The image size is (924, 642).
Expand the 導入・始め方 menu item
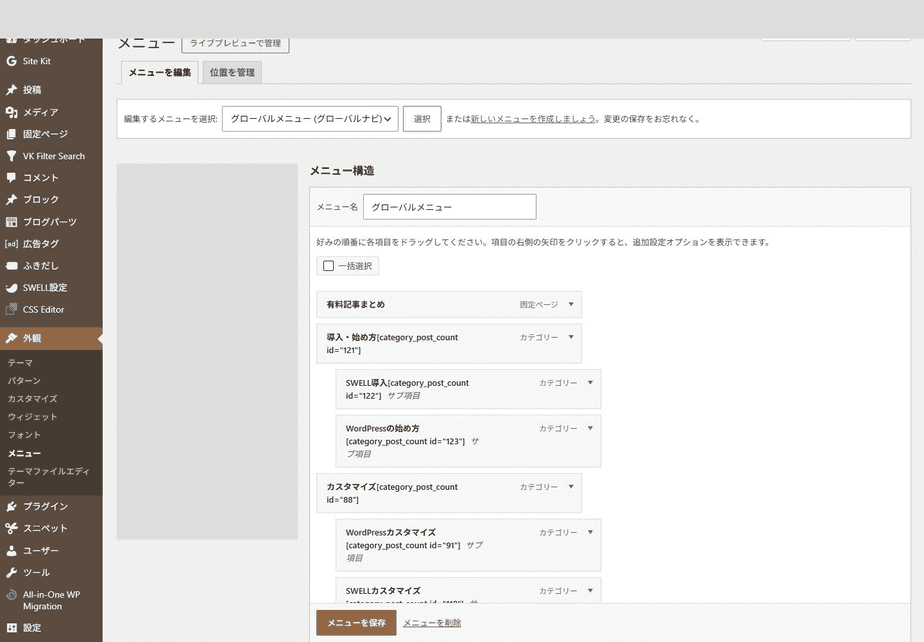[x=571, y=337]
